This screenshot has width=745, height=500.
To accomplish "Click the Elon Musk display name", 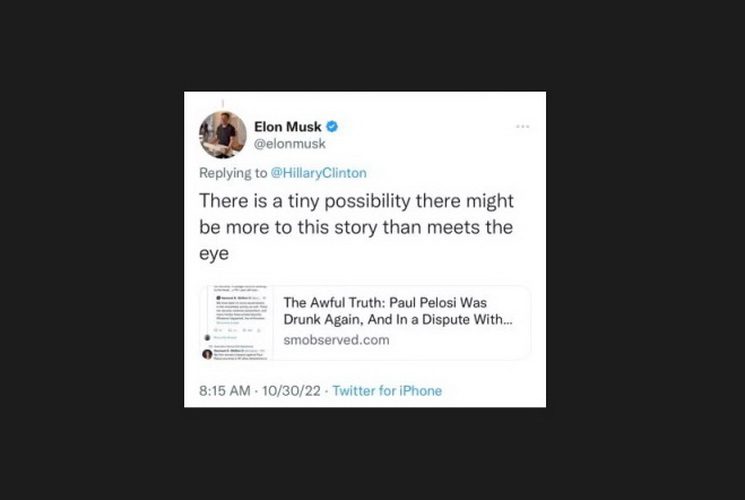I will (x=288, y=126).
